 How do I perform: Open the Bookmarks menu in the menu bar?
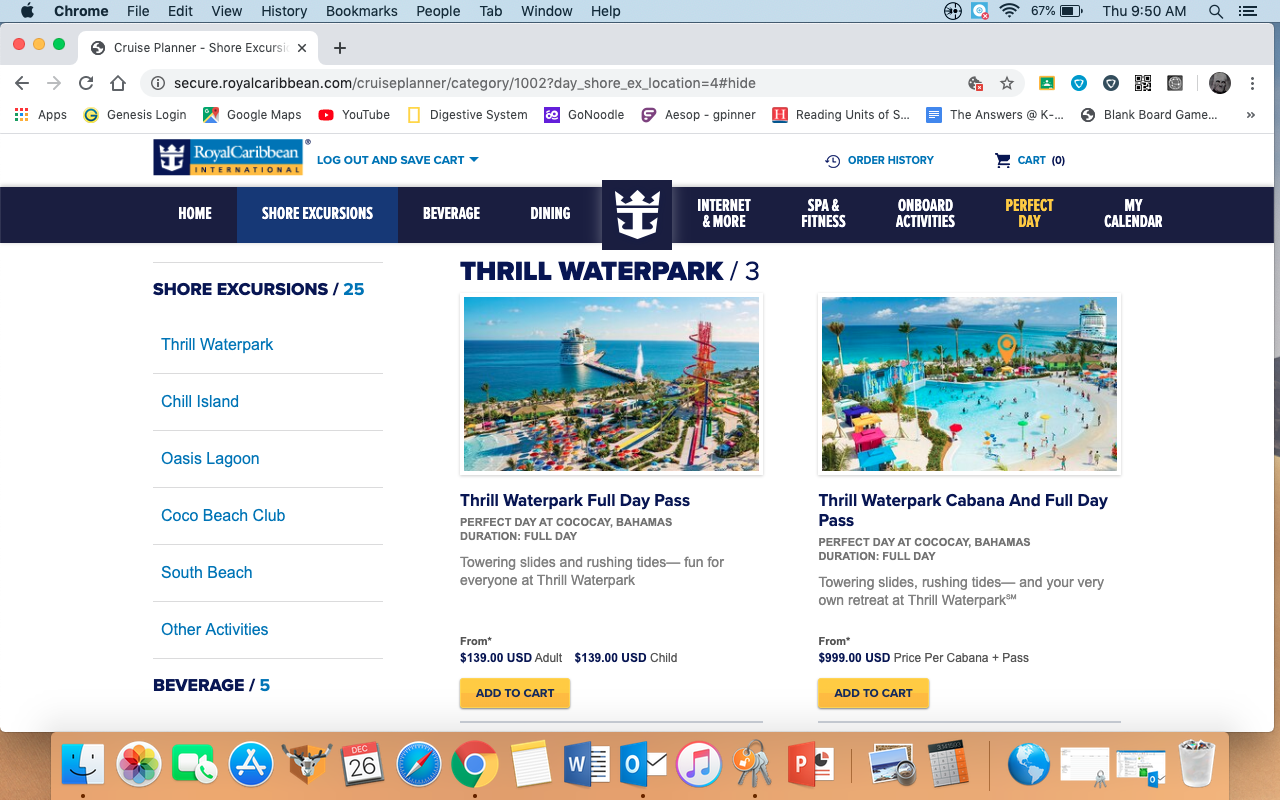[362, 11]
